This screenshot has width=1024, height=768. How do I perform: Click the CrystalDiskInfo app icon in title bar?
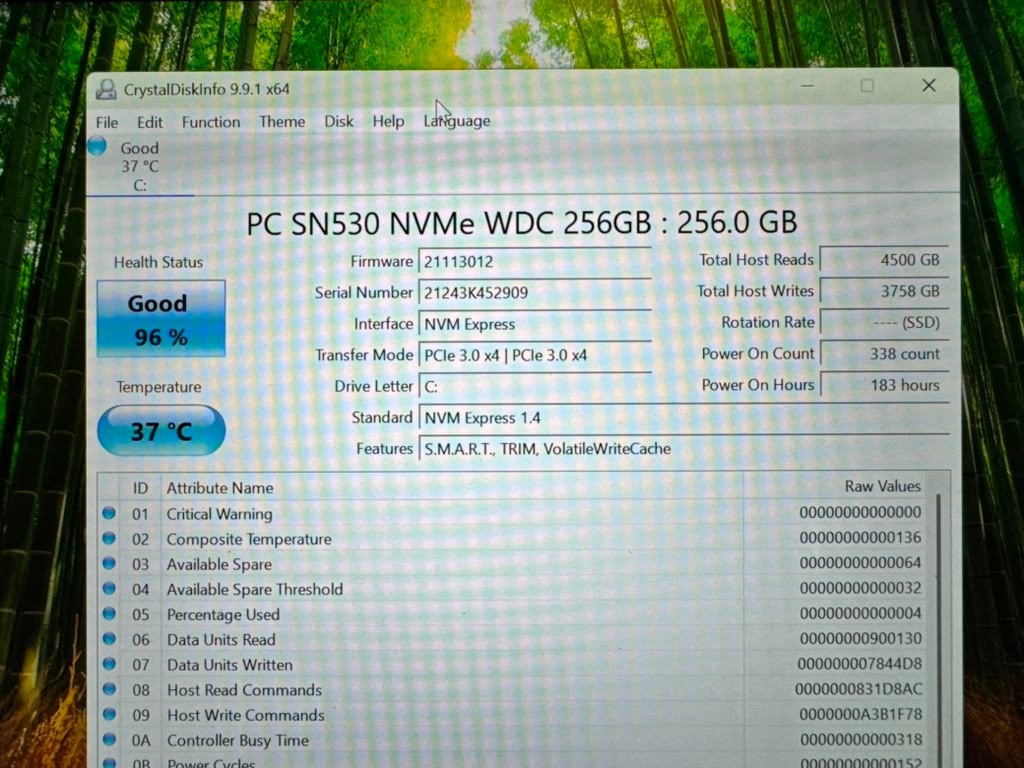coord(106,89)
